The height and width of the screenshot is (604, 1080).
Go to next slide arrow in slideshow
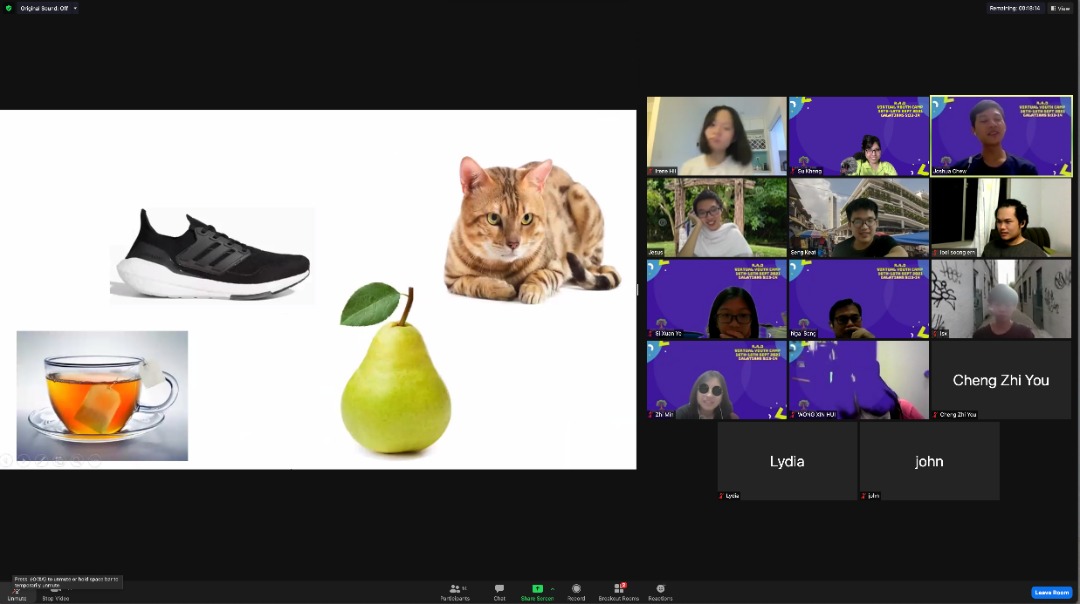tap(24, 461)
